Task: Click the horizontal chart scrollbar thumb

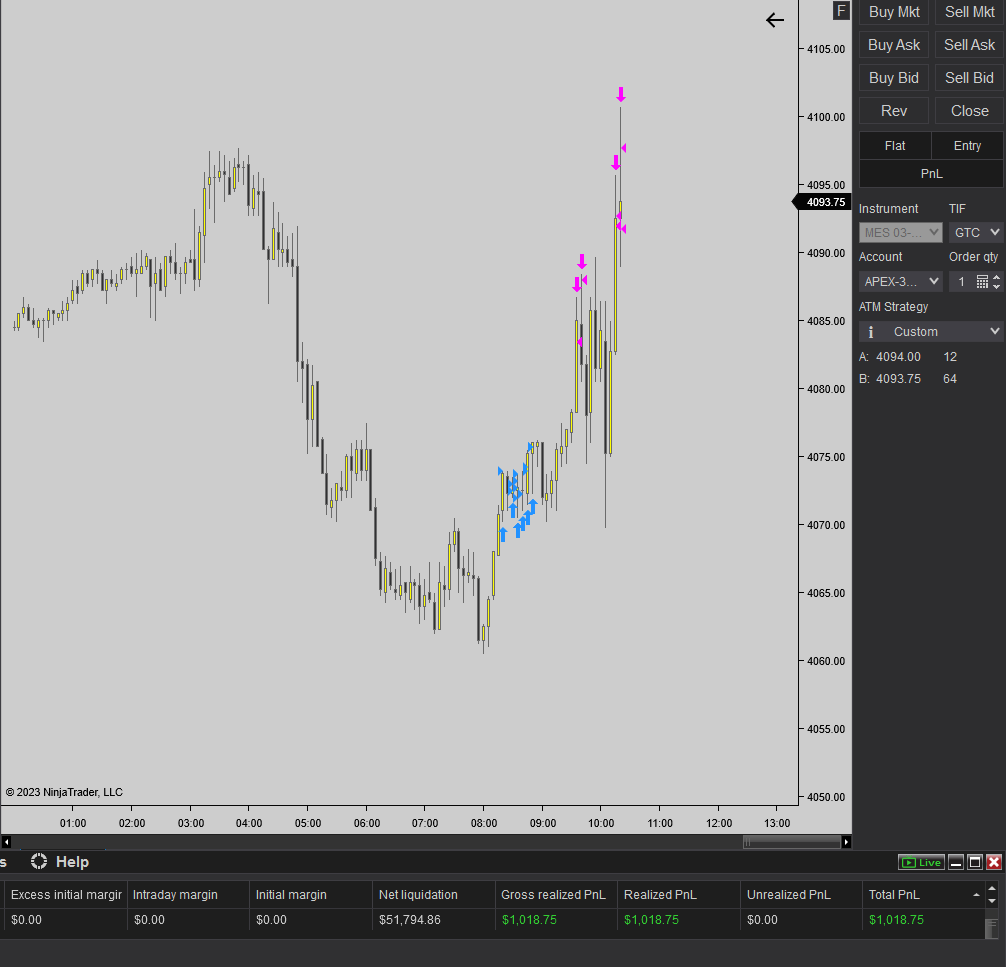Action: tap(791, 842)
